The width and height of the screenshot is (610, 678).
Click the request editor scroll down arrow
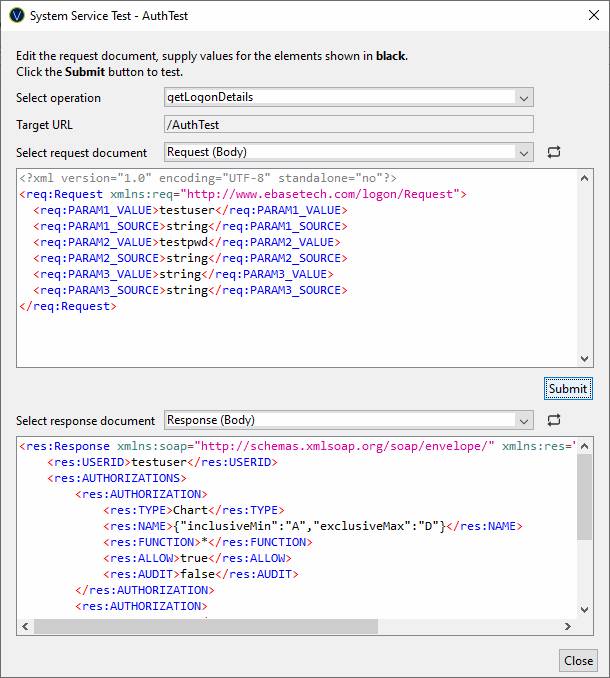[x=585, y=359]
